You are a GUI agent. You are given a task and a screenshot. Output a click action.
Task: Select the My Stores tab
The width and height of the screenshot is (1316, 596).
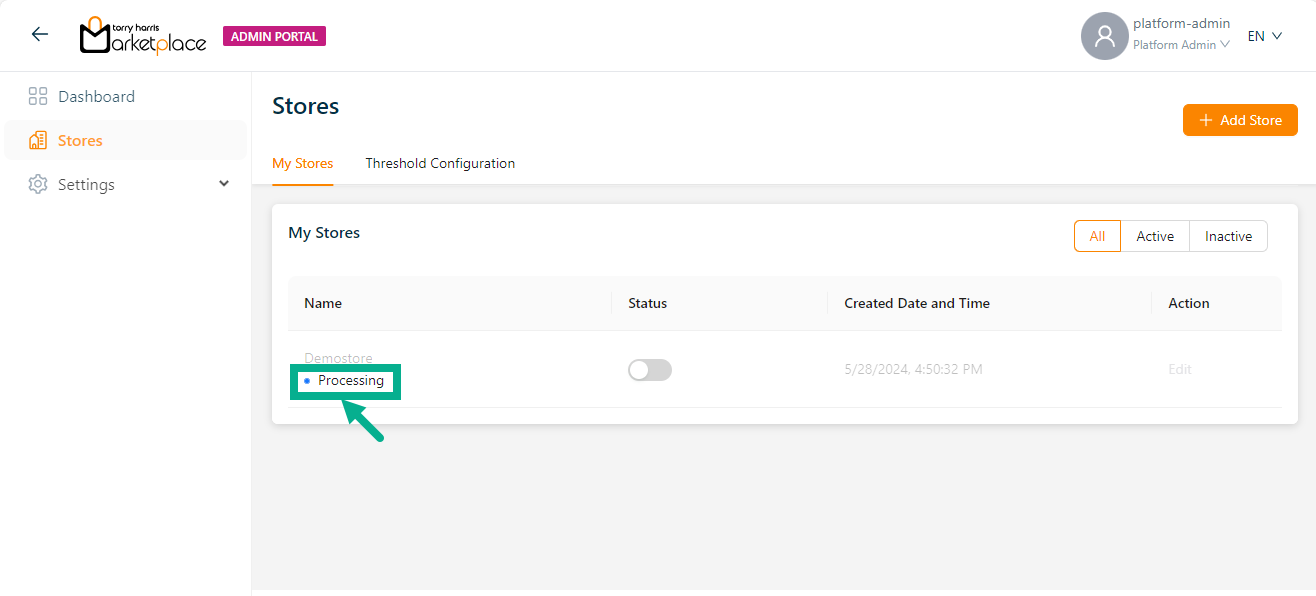[302, 163]
